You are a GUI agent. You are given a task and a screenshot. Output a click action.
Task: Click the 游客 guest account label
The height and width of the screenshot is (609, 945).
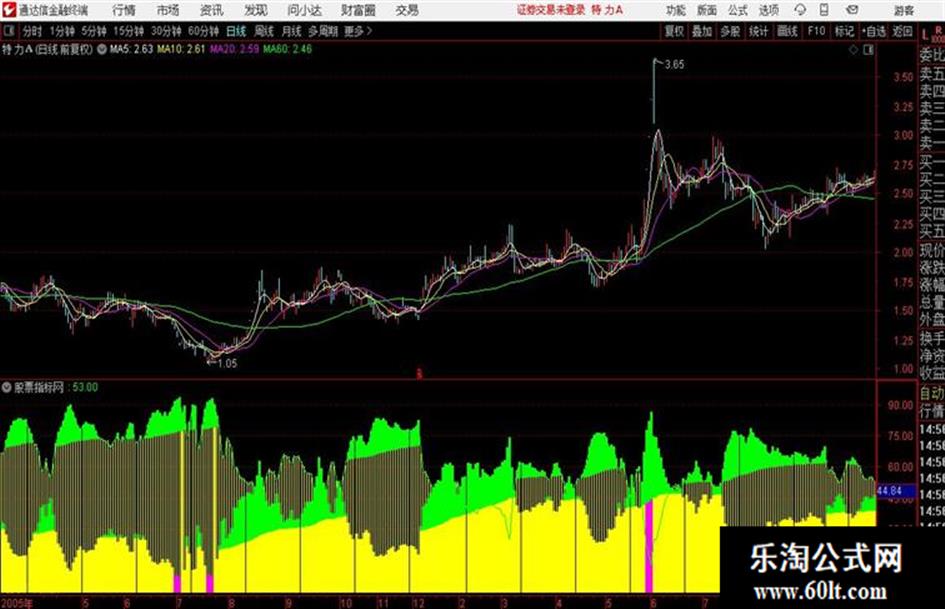[903, 10]
